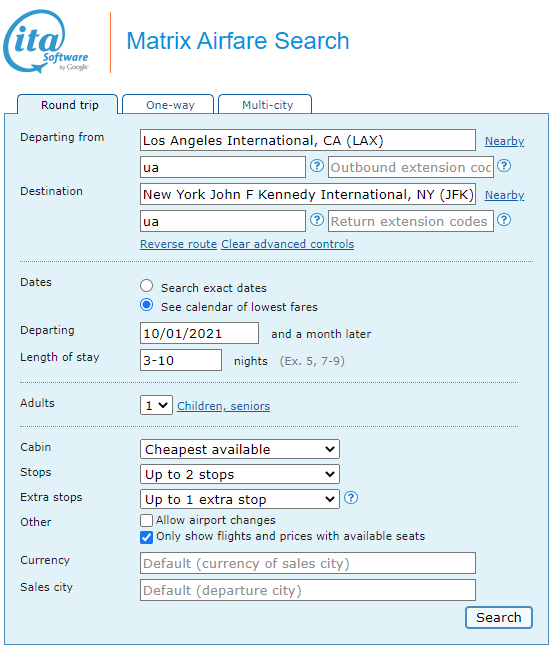Click the Departing date input field
The image size is (559, 656).
[x=199, y=333]
